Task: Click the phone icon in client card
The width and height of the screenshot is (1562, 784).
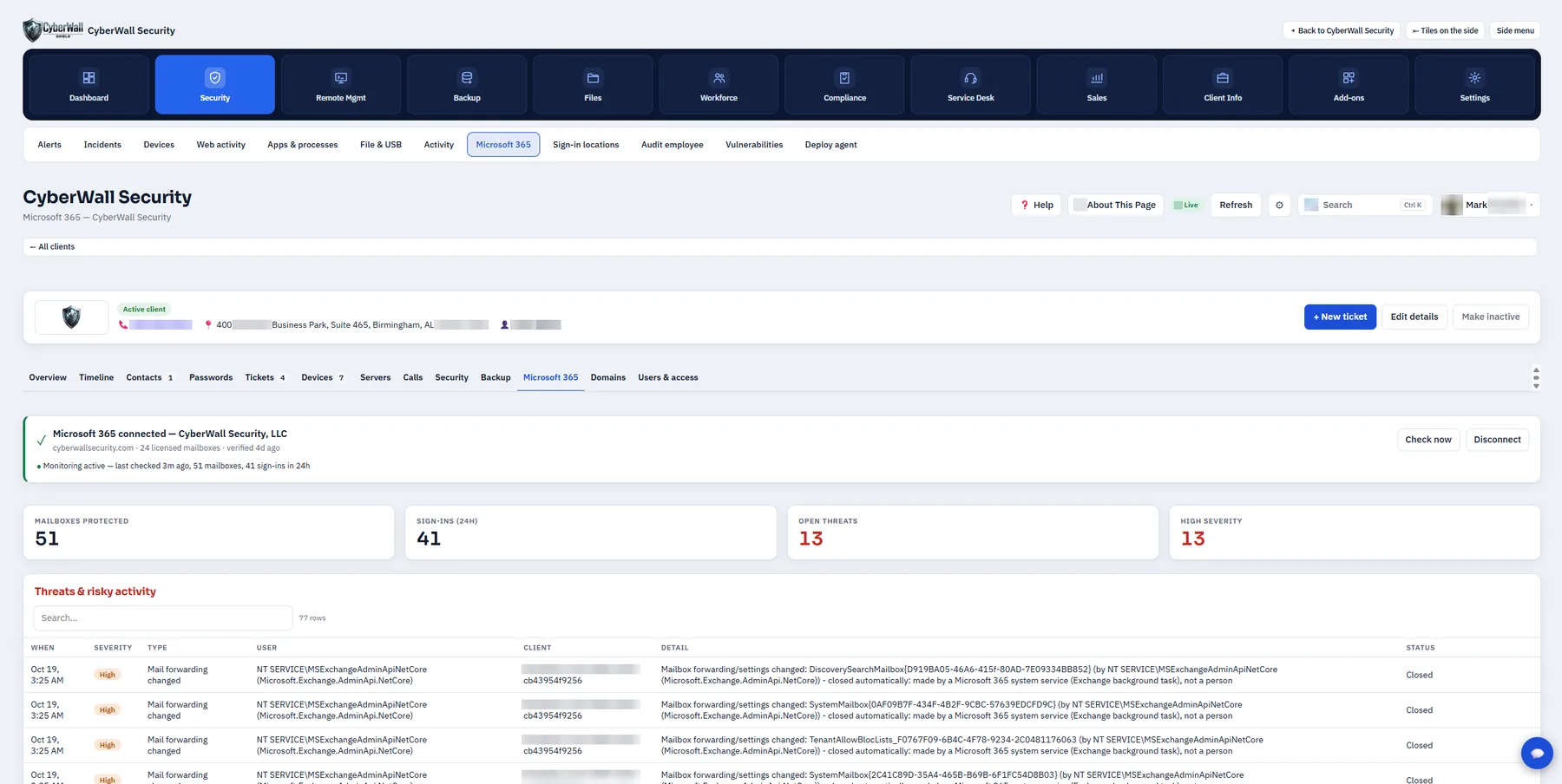Action: (x=123, y=324)
